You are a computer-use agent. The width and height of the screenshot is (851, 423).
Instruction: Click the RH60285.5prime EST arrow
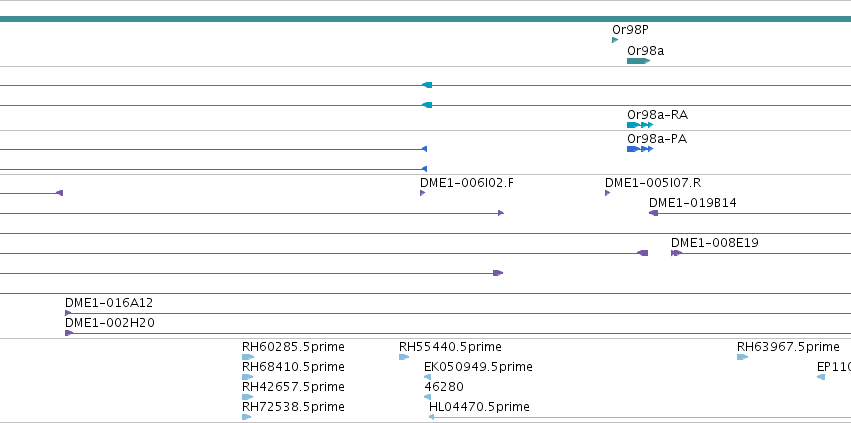pyautogui.click(x=247, y=357)
